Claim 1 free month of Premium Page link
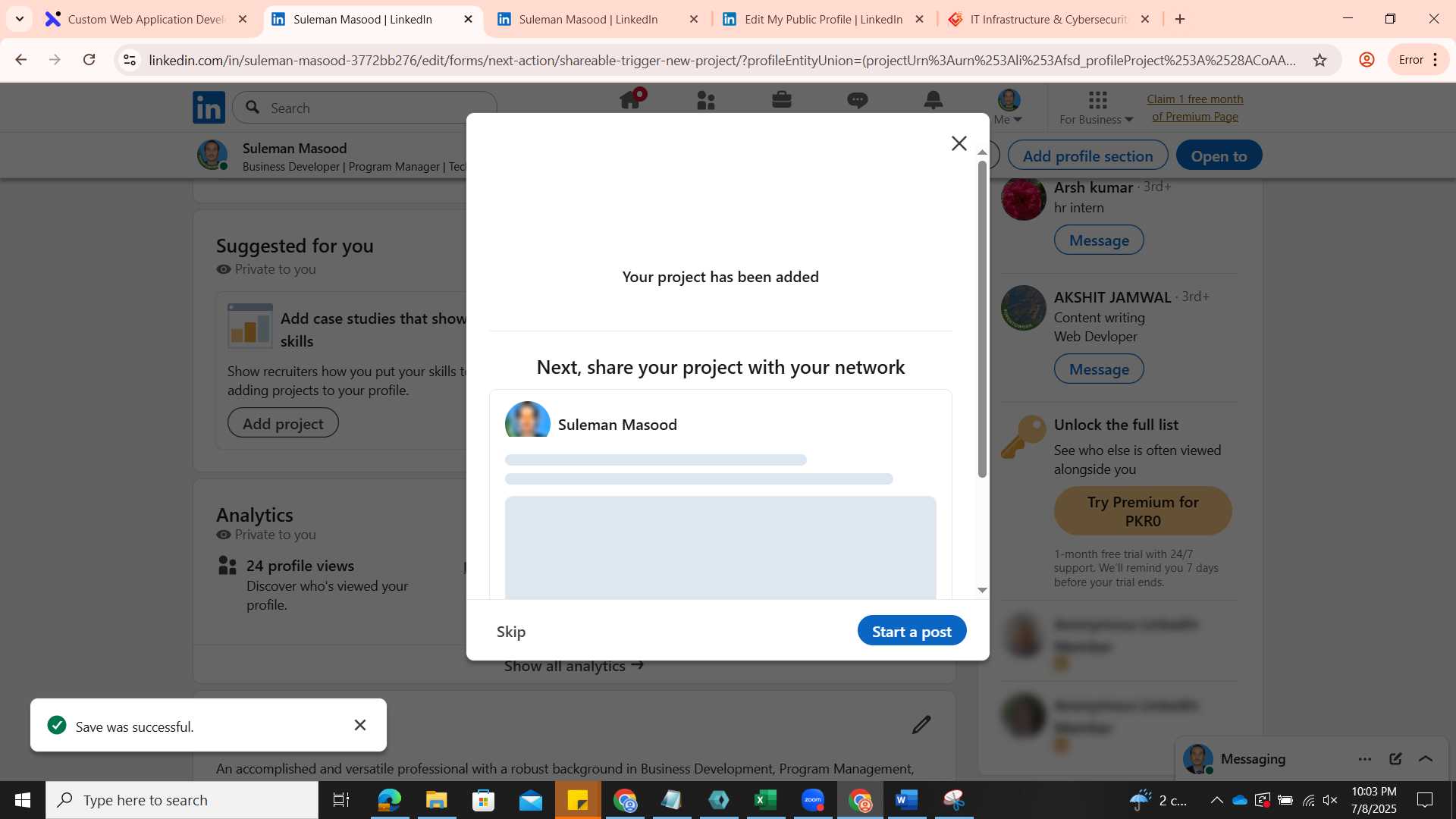1456x819 pixels. [x=1194, y=108]
